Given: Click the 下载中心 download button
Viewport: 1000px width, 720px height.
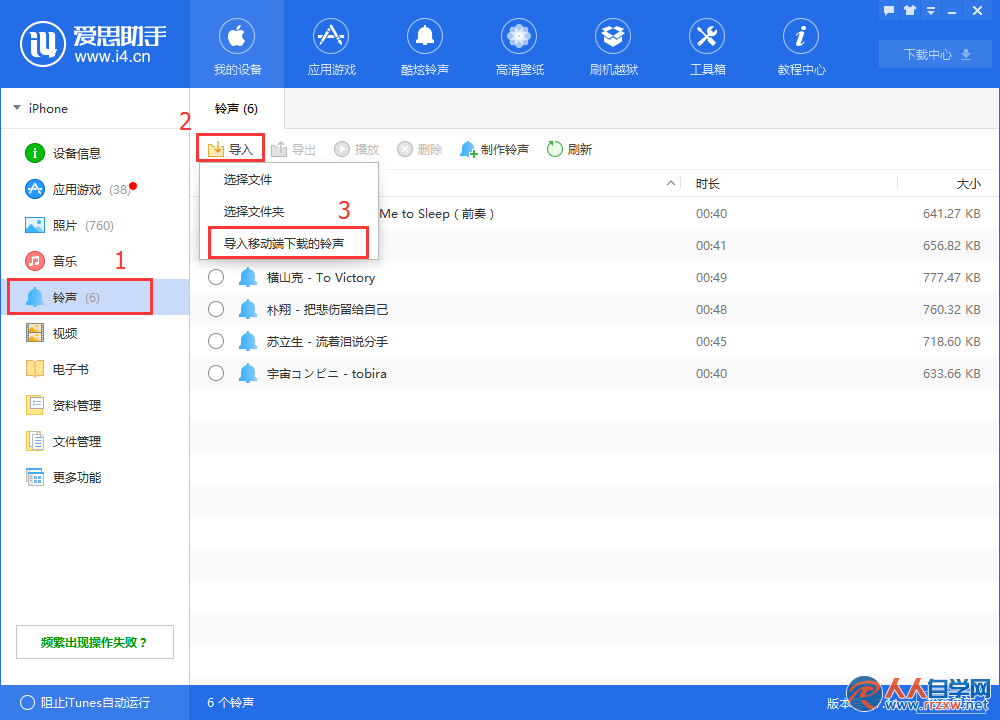Looking at the screenshot, I should (935, 54).
